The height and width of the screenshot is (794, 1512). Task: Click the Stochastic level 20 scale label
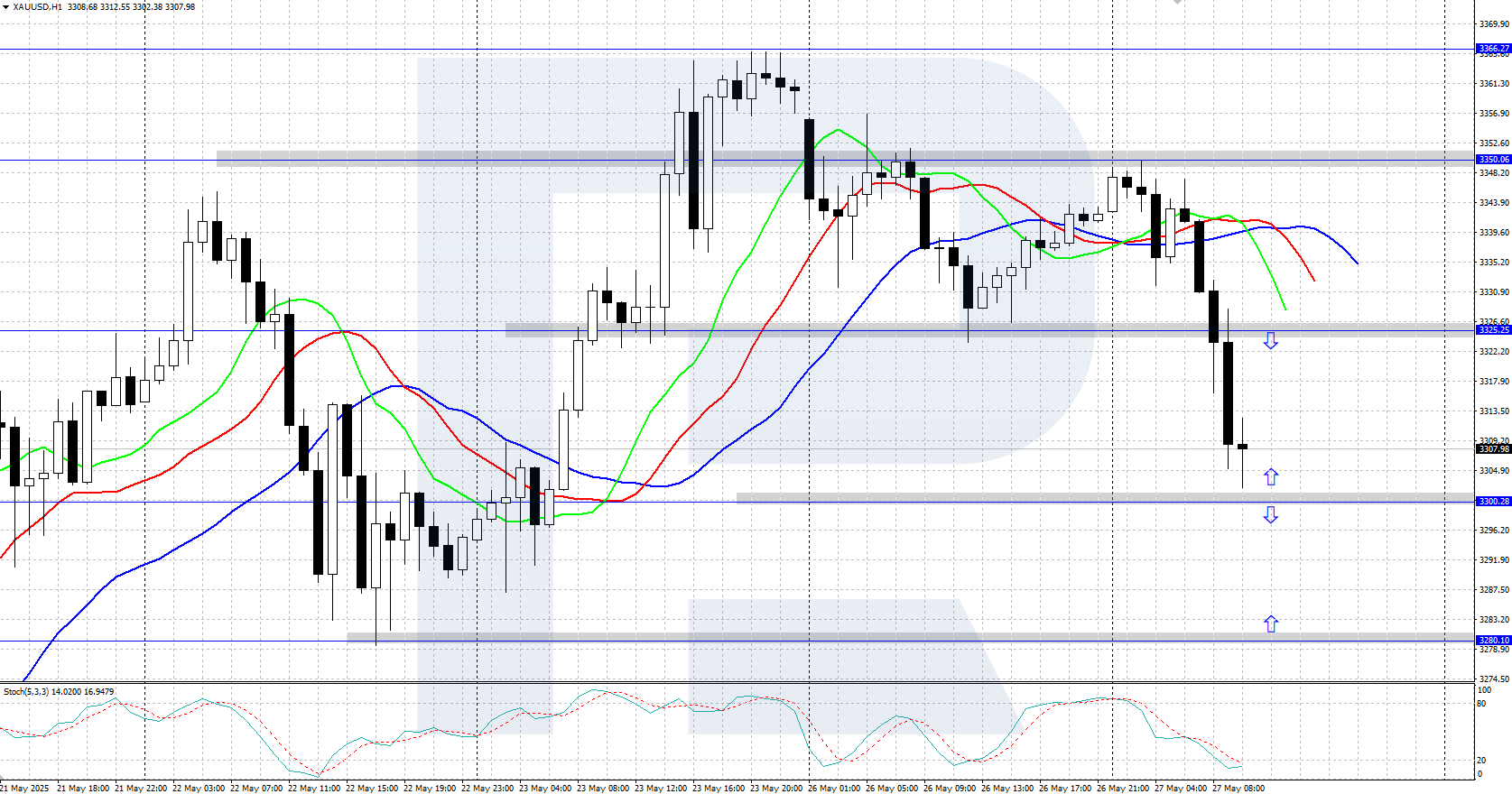1481,761
